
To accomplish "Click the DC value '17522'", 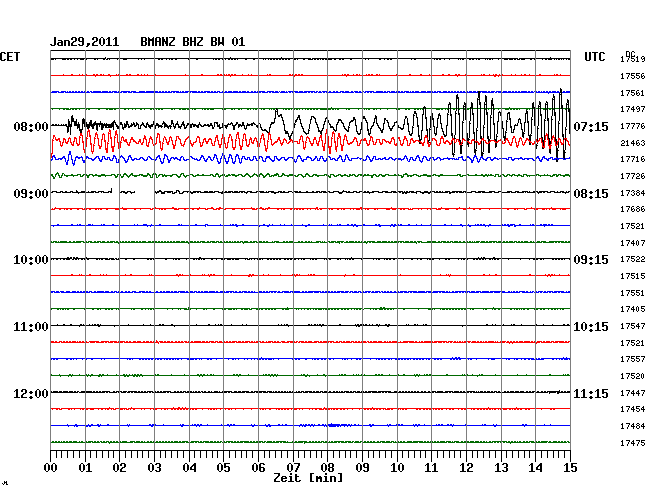I will coord(633,259).
